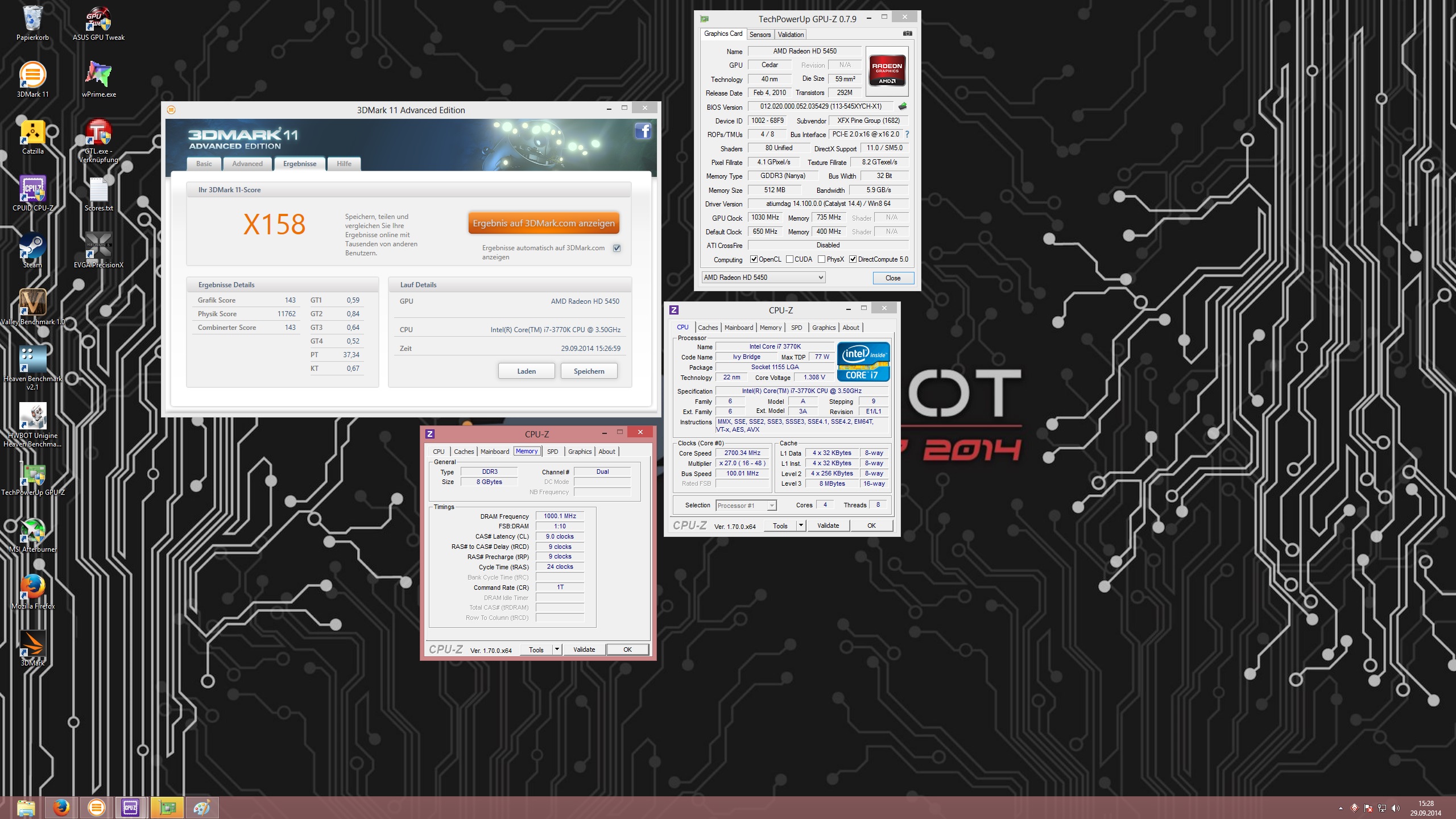Screen dimensions: 1456x819
Task: Switch to Advanced tab in 3DMark 11
Action: (247, 164)
